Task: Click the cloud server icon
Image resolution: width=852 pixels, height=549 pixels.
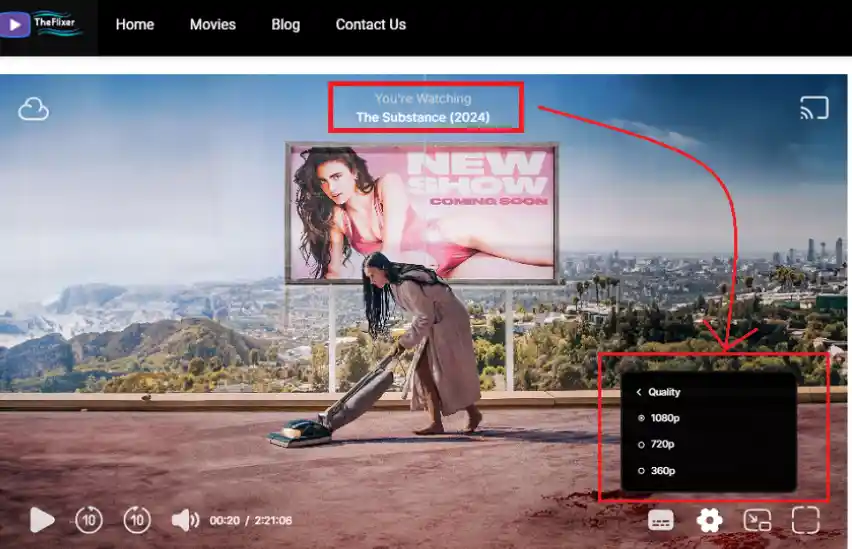Action: 33,109
